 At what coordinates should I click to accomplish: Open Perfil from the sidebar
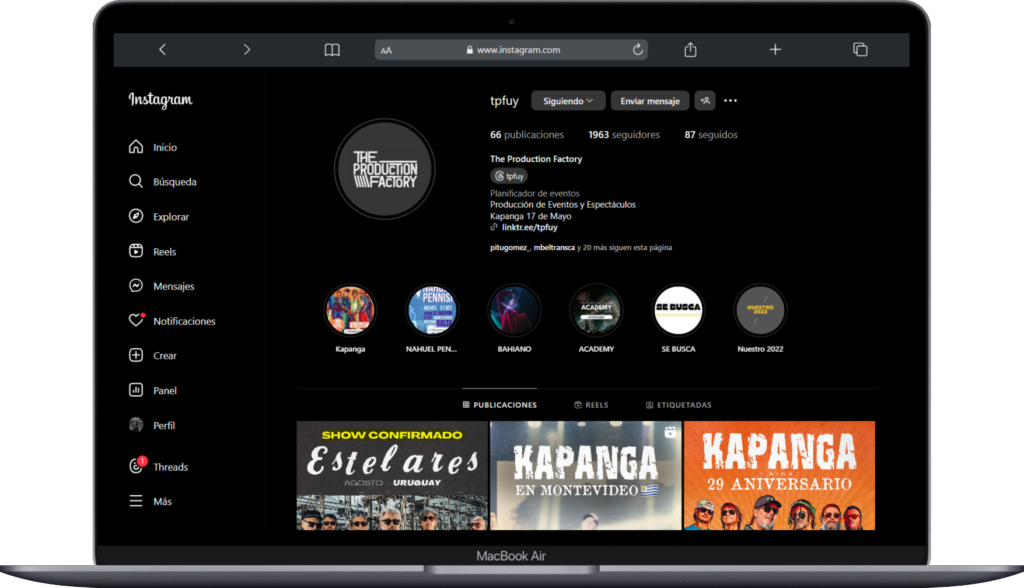[x=152, y=425]
